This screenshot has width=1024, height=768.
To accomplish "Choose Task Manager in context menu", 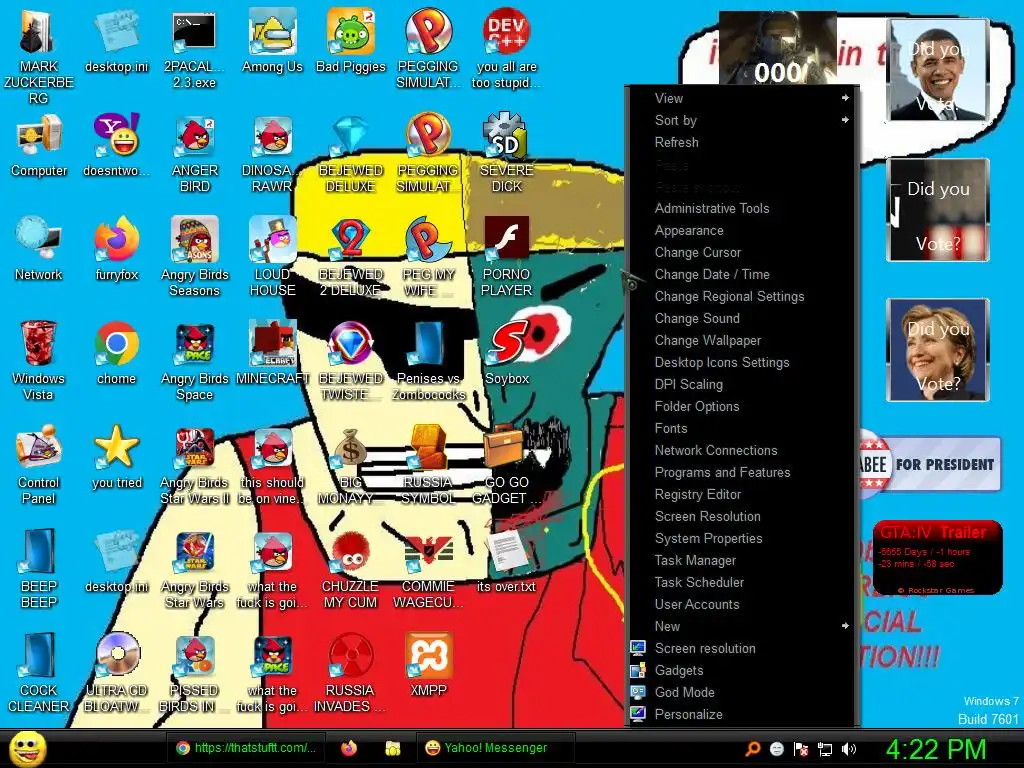I will tap(742, 560).
